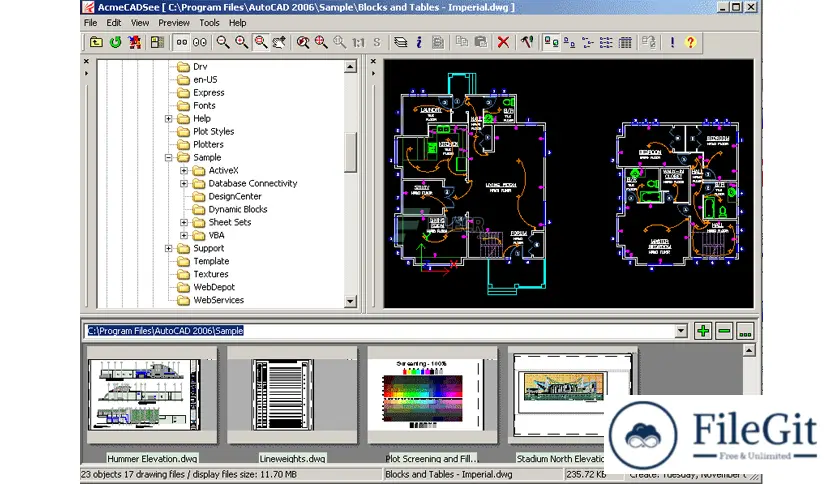Click the paste clipboard icon

(480, 42)
